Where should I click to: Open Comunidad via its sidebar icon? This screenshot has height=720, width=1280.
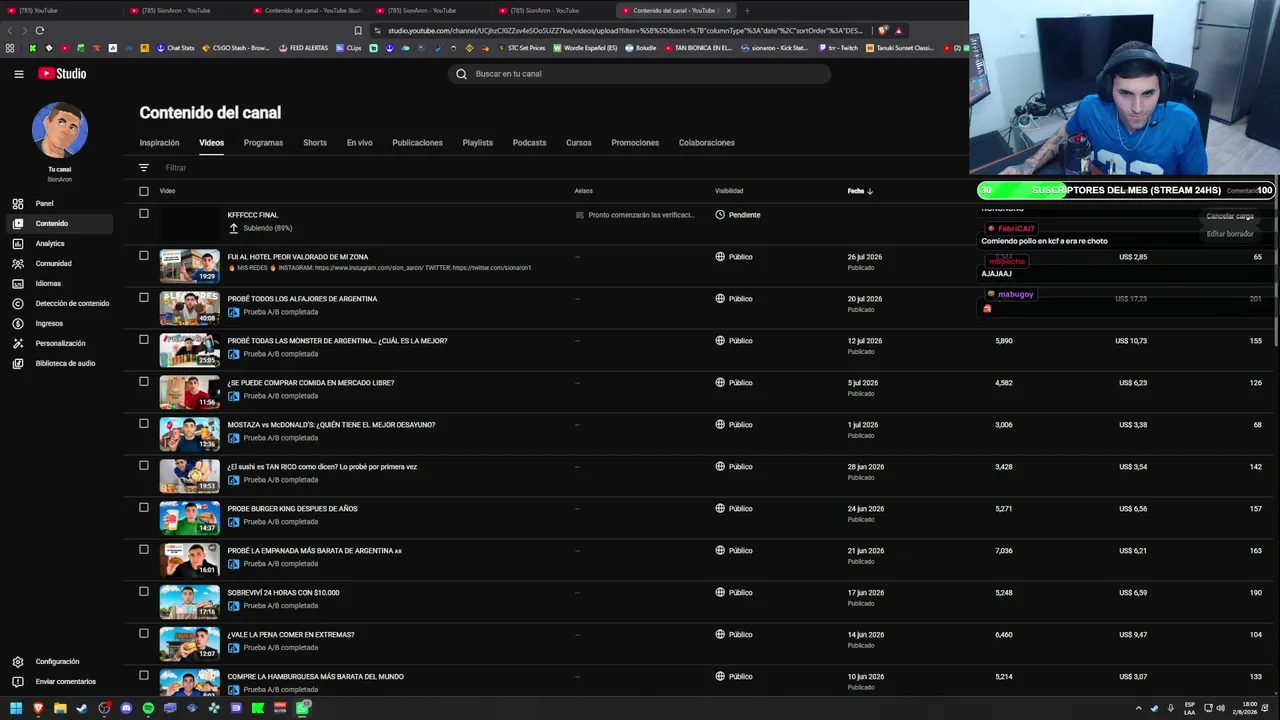click(x=17, y=264)
